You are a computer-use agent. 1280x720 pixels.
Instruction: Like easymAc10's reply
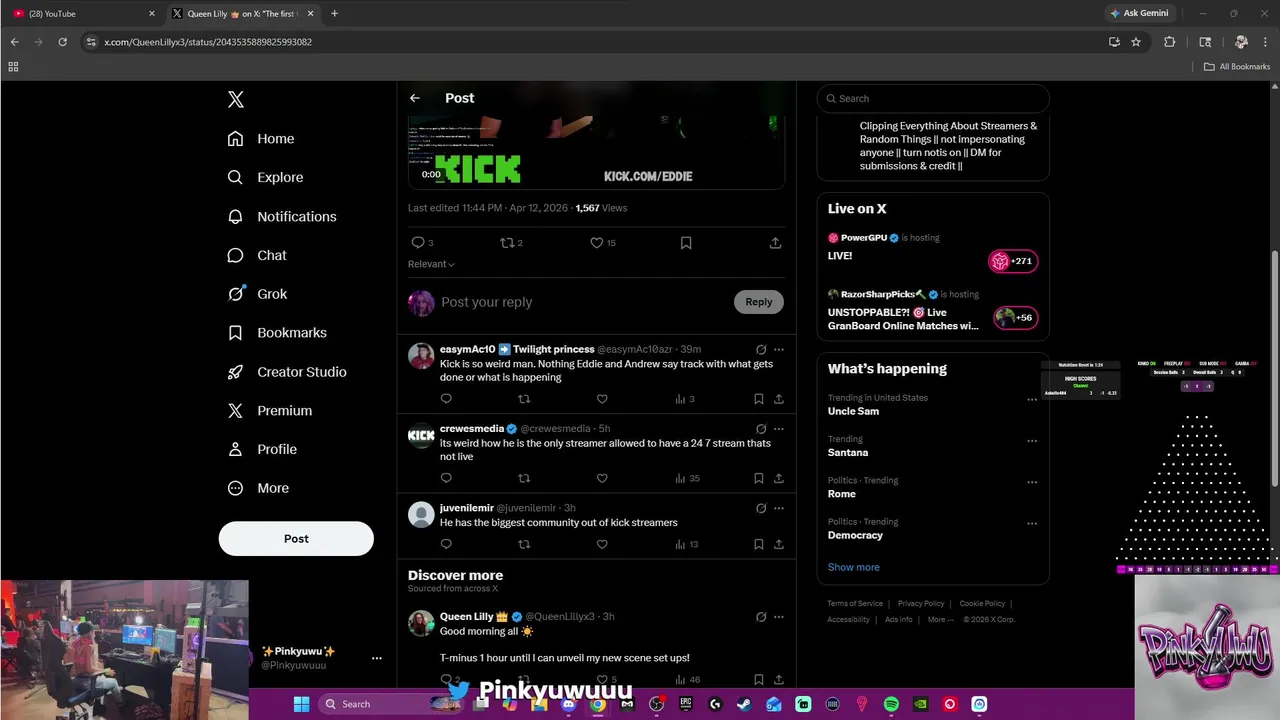[602, 399]
